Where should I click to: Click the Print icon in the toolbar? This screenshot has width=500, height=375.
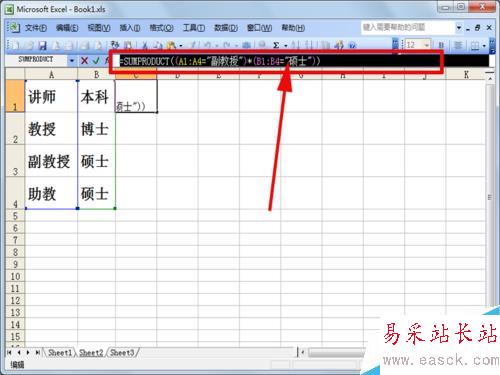tap(84, 45)
